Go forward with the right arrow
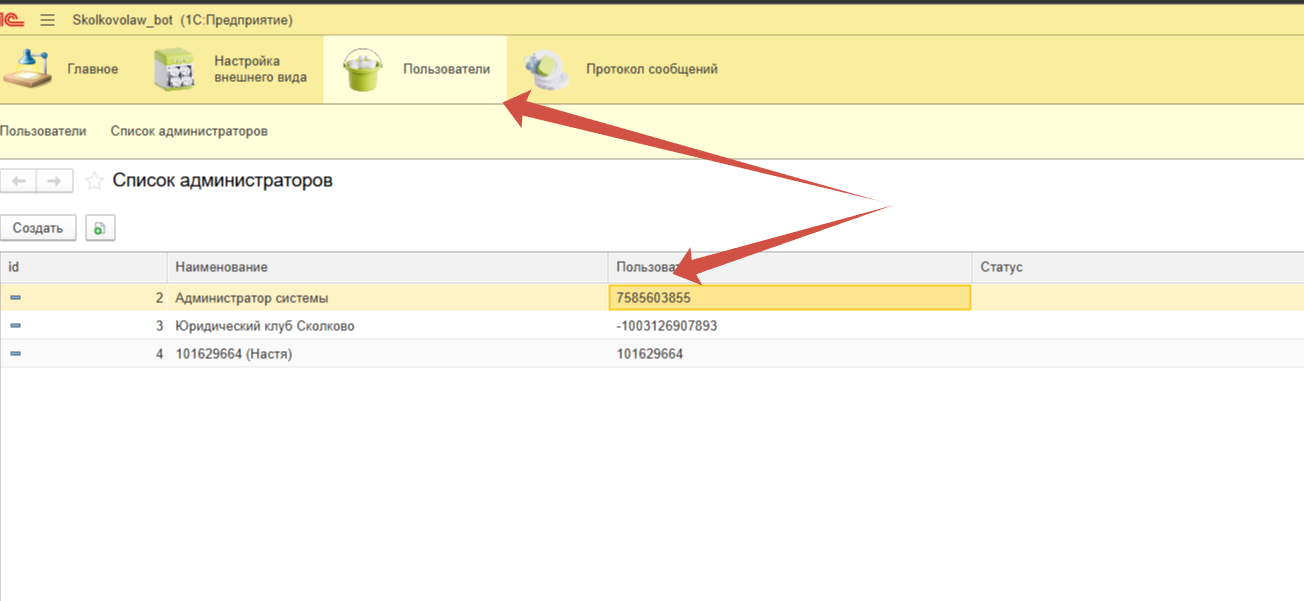Viewport: 1304px width, 601px height. (x=55, y=181)
